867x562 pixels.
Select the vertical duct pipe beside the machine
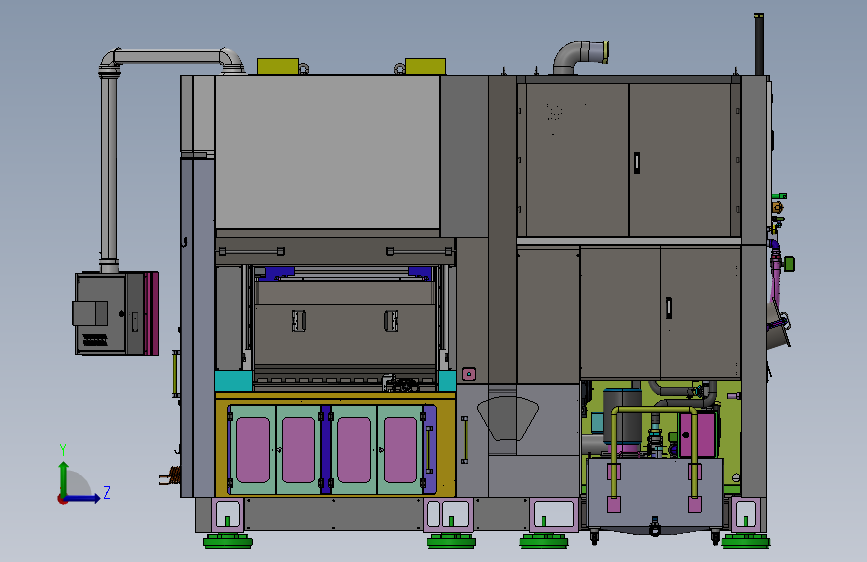pos(109,169)
